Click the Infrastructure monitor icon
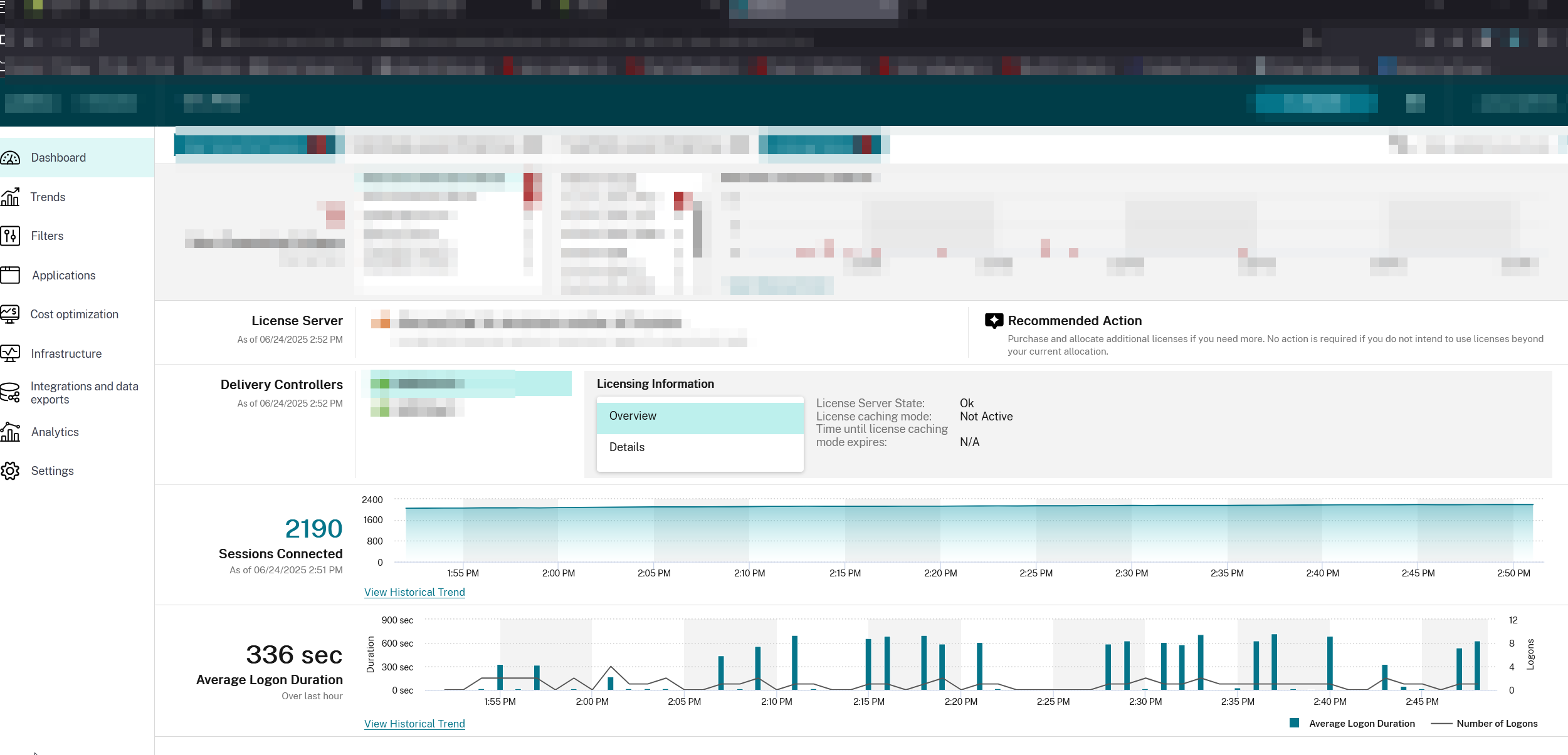1568x755 pixels. pyautogui.click(x=10, y=353)
